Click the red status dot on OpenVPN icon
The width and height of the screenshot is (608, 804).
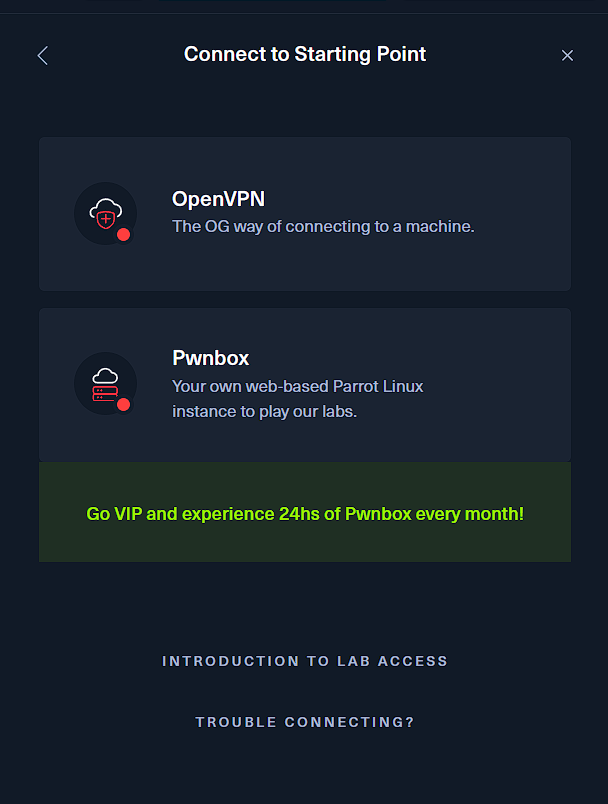(x=124, y=235)
